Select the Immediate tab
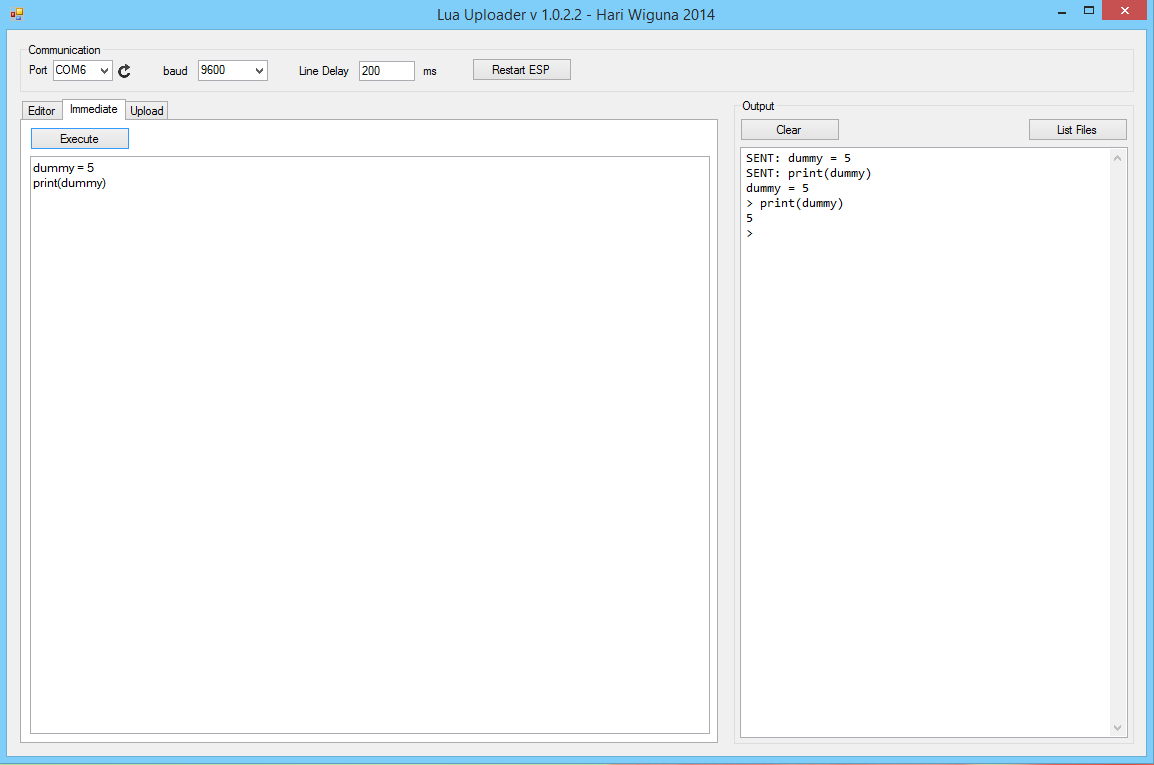Viewport: 1154px width, 765px height. [94, 109]
